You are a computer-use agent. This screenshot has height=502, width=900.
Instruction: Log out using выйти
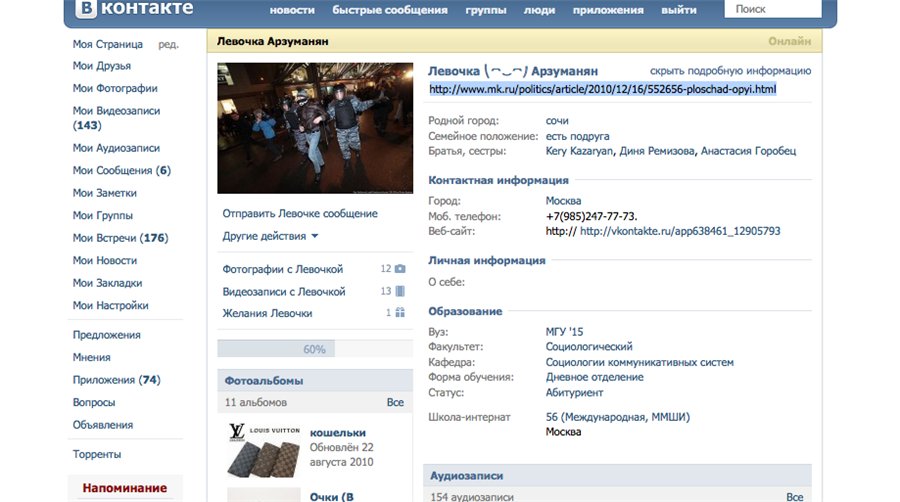click(678, 10)
